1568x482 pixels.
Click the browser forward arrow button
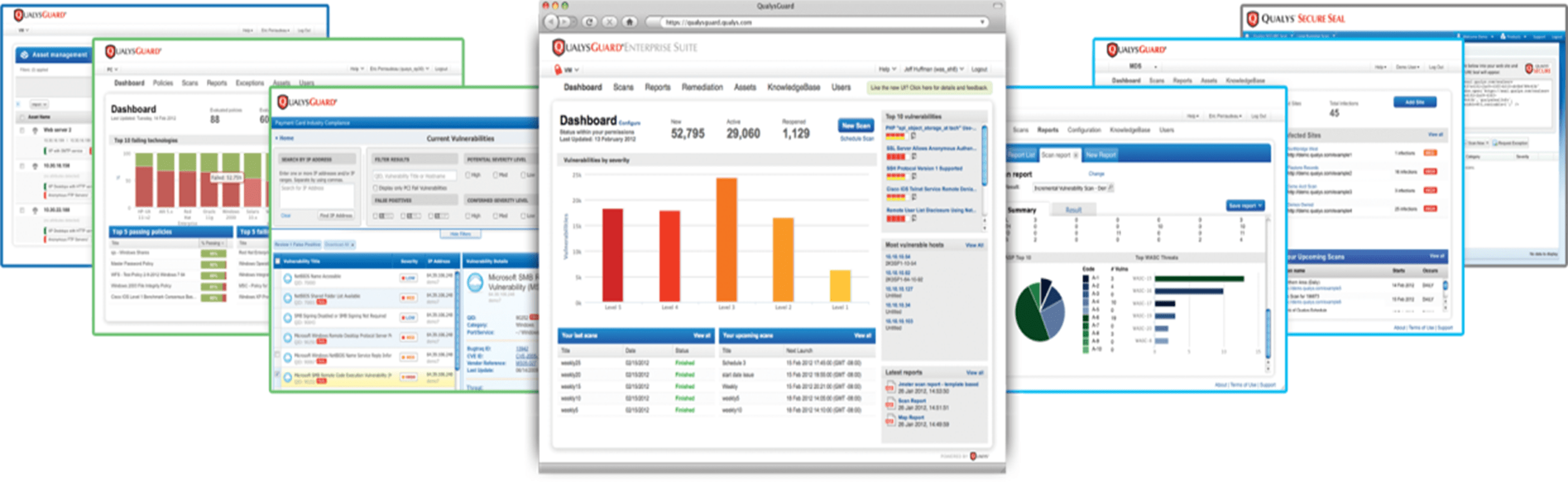565,22
